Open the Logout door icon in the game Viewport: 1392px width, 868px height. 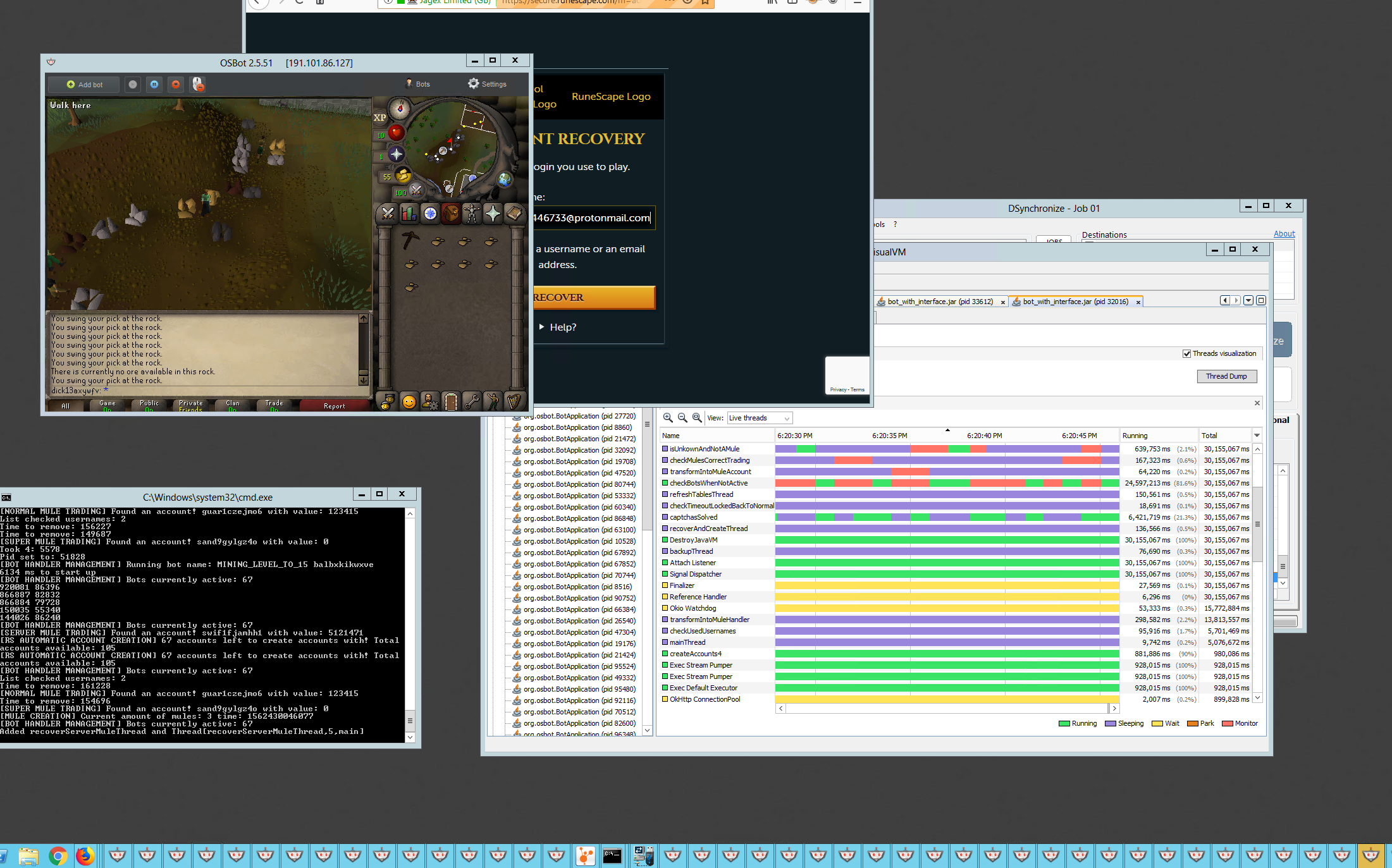[451, 401]
